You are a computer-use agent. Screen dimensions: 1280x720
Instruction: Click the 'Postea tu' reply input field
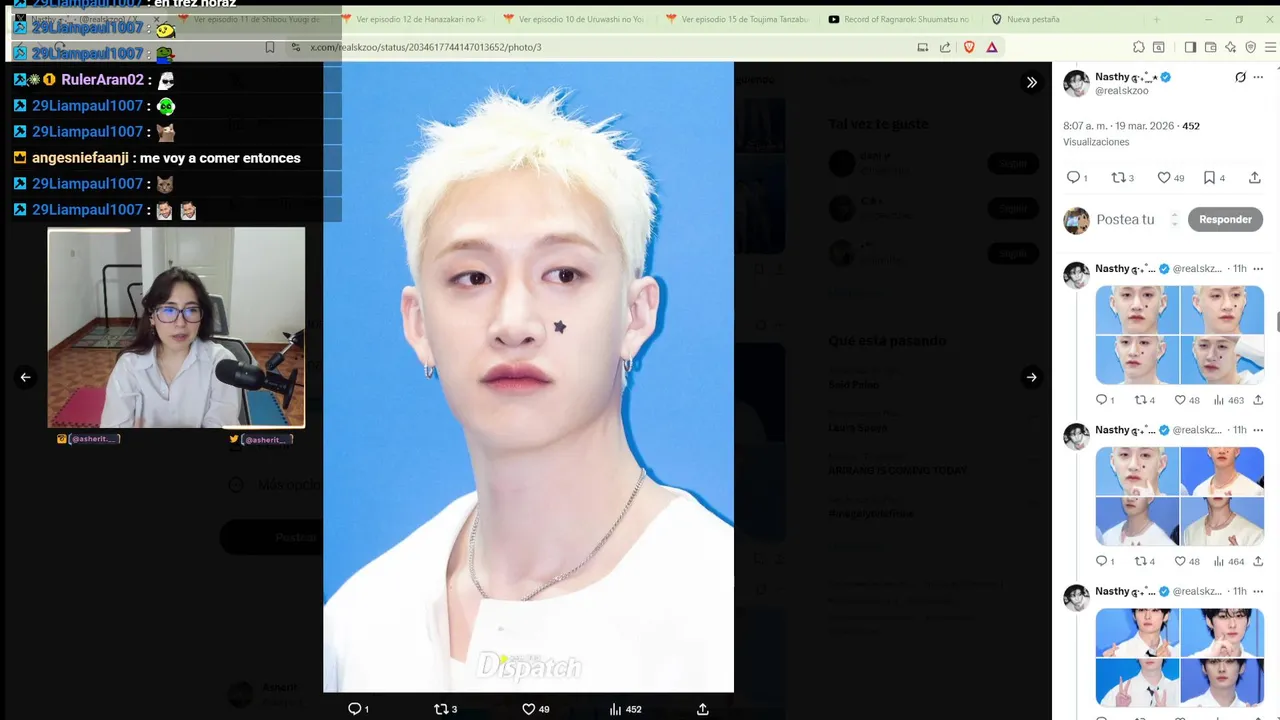(x=1125, y=219)
